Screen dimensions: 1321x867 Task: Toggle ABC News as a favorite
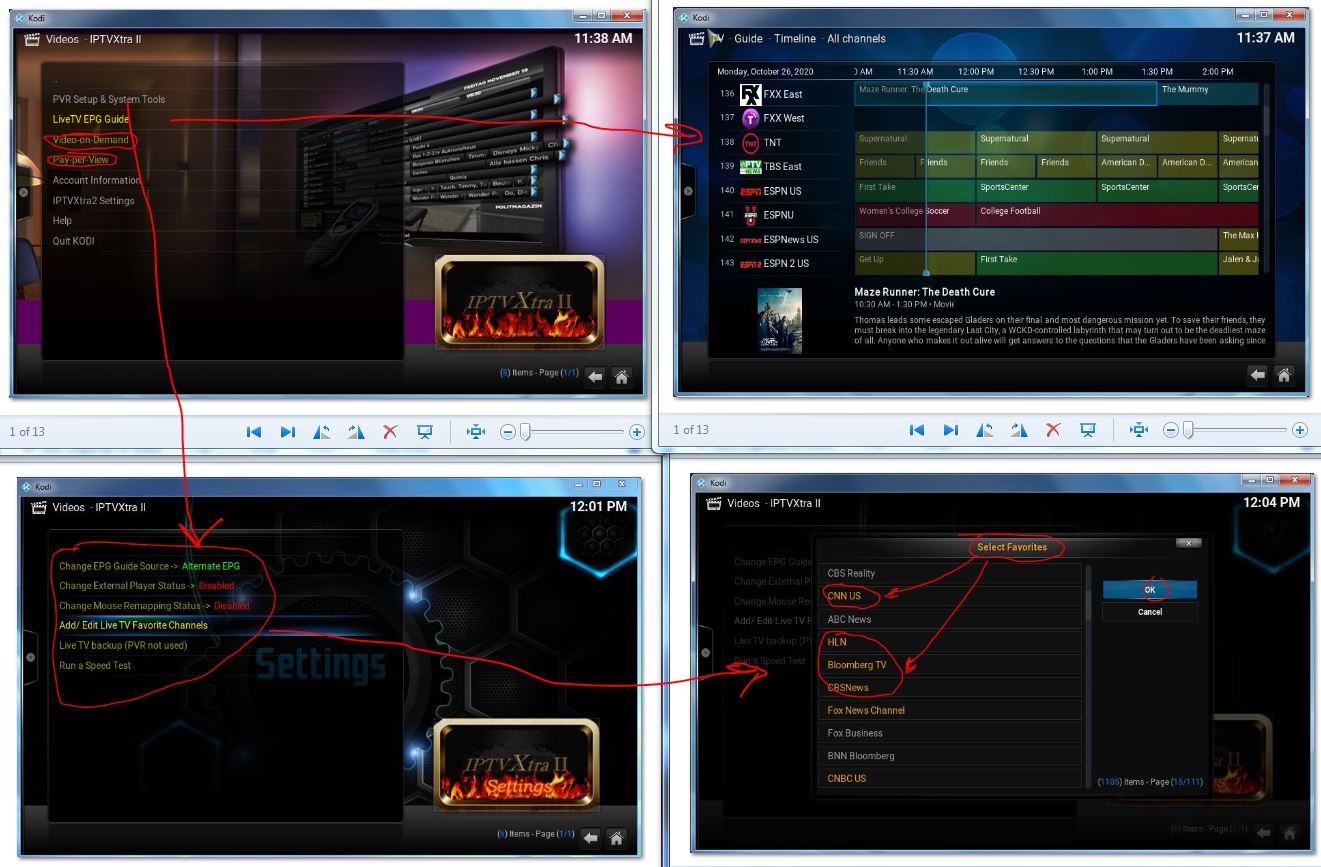951,619
